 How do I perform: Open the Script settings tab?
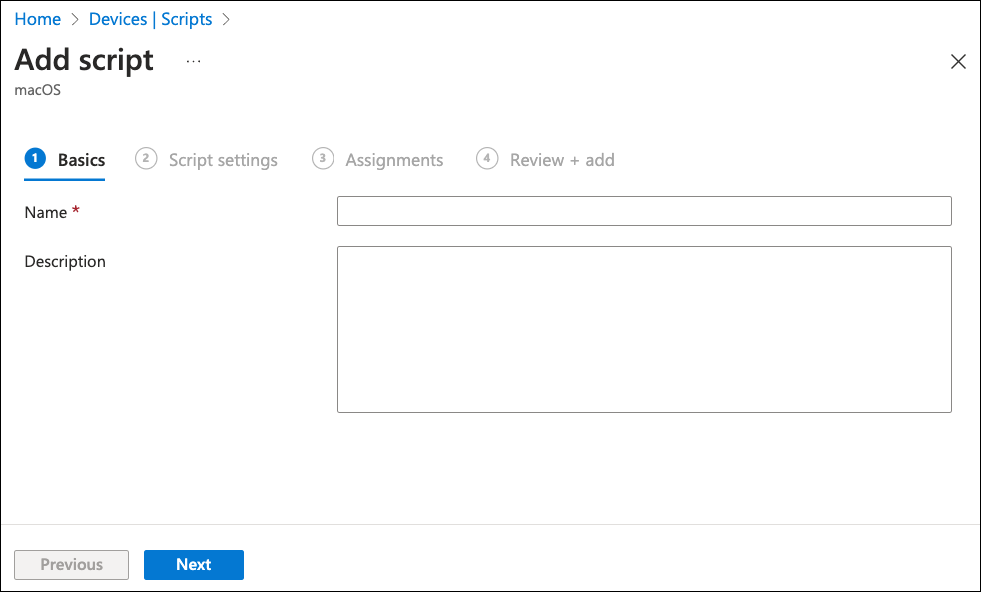[x=223, y=160]
